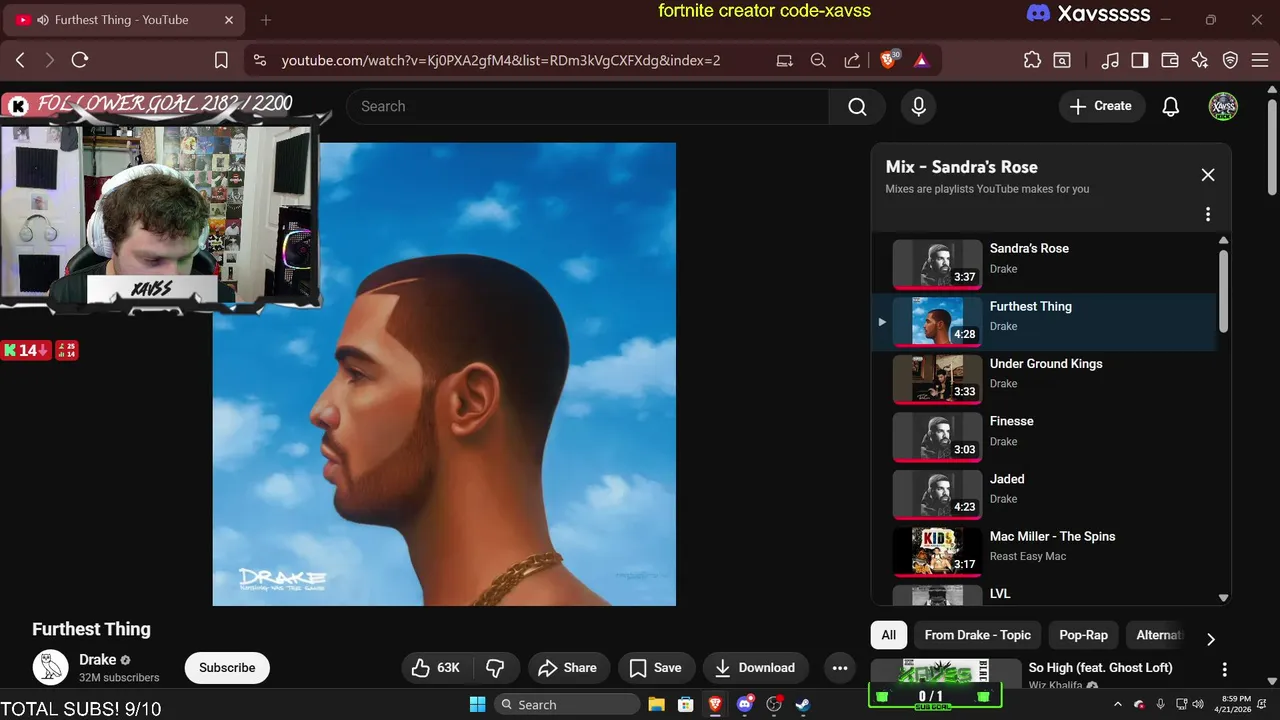Open the Brave Playlist music note icon
Image resolution: width=1280 pixels, height=720 pixels.
tap(1110, 60)
